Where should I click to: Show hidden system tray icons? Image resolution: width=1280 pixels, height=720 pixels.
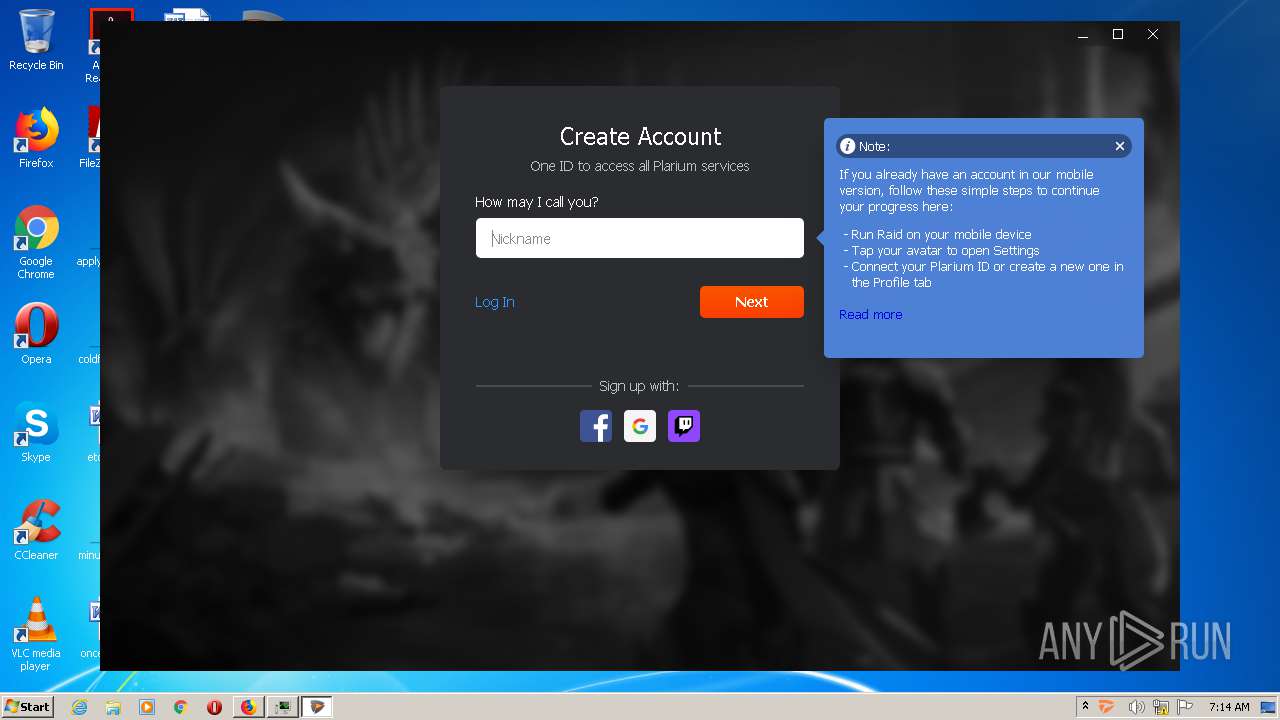(1085, 707)
